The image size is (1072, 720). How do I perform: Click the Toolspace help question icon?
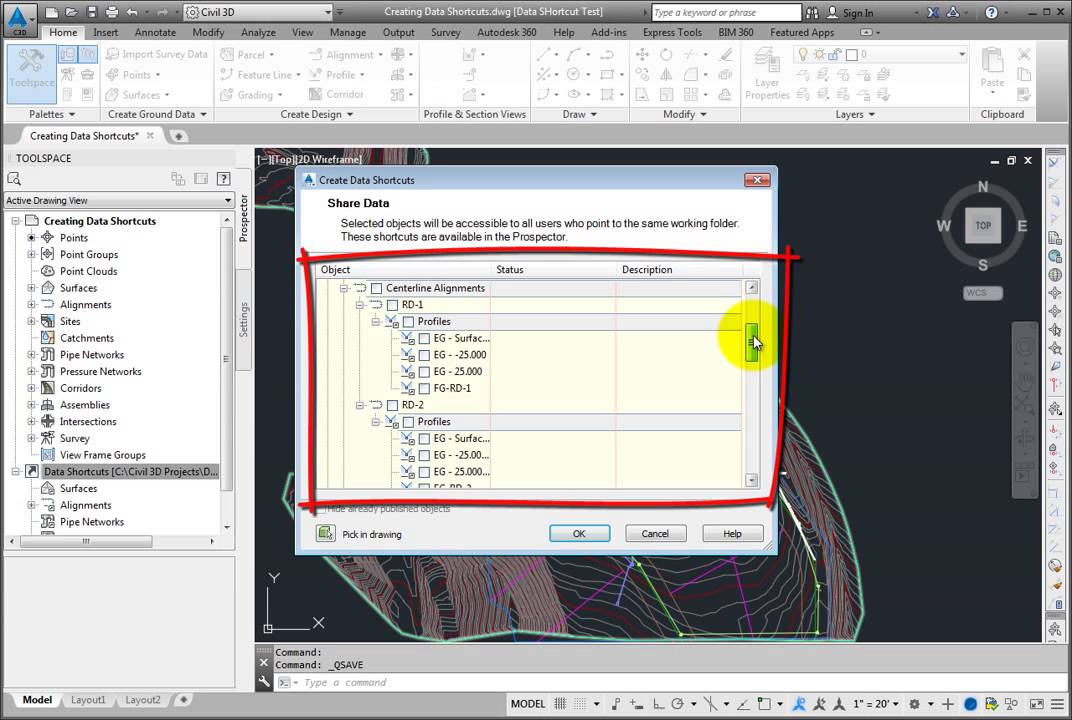[x=223, y=178]
